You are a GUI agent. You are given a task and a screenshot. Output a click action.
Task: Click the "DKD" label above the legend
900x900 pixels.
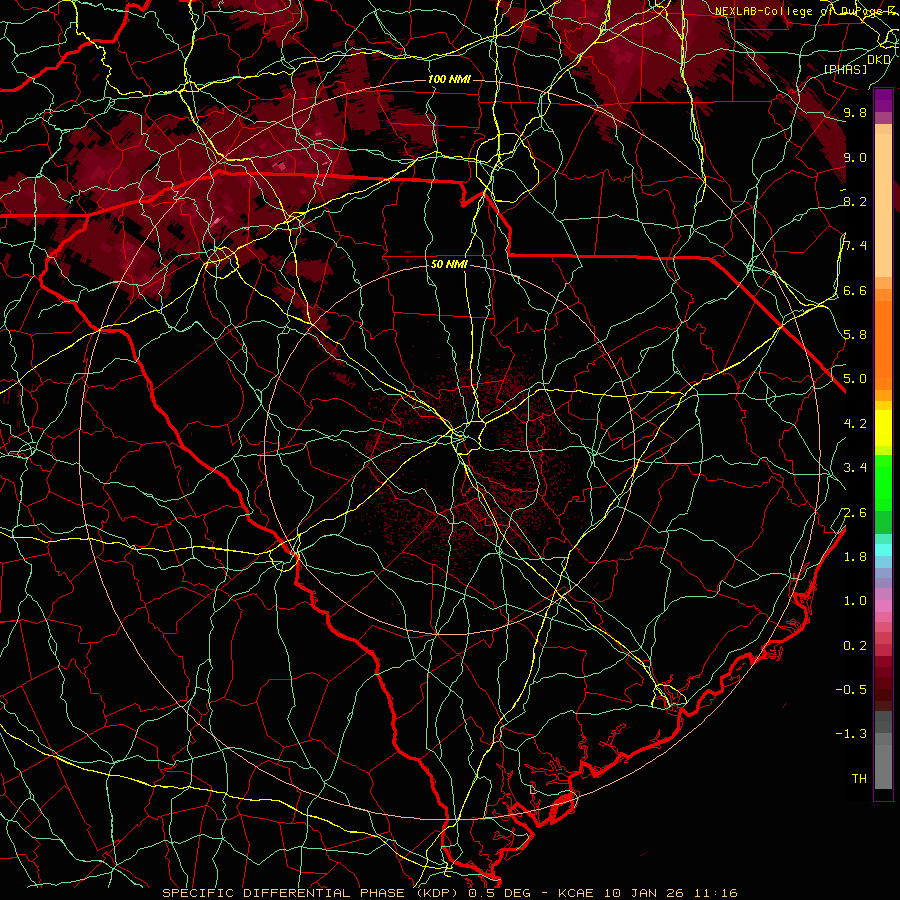879,60
